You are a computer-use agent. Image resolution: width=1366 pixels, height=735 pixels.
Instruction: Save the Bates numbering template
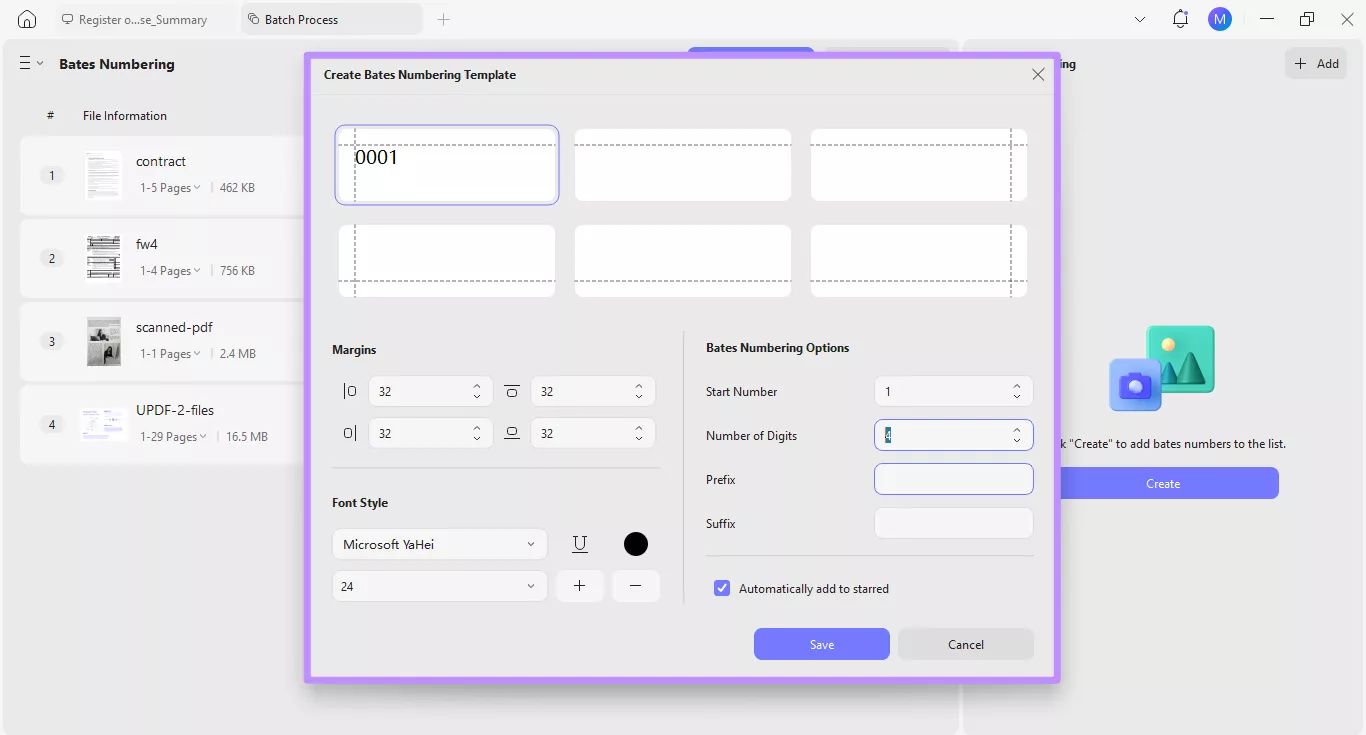[822, 644]
